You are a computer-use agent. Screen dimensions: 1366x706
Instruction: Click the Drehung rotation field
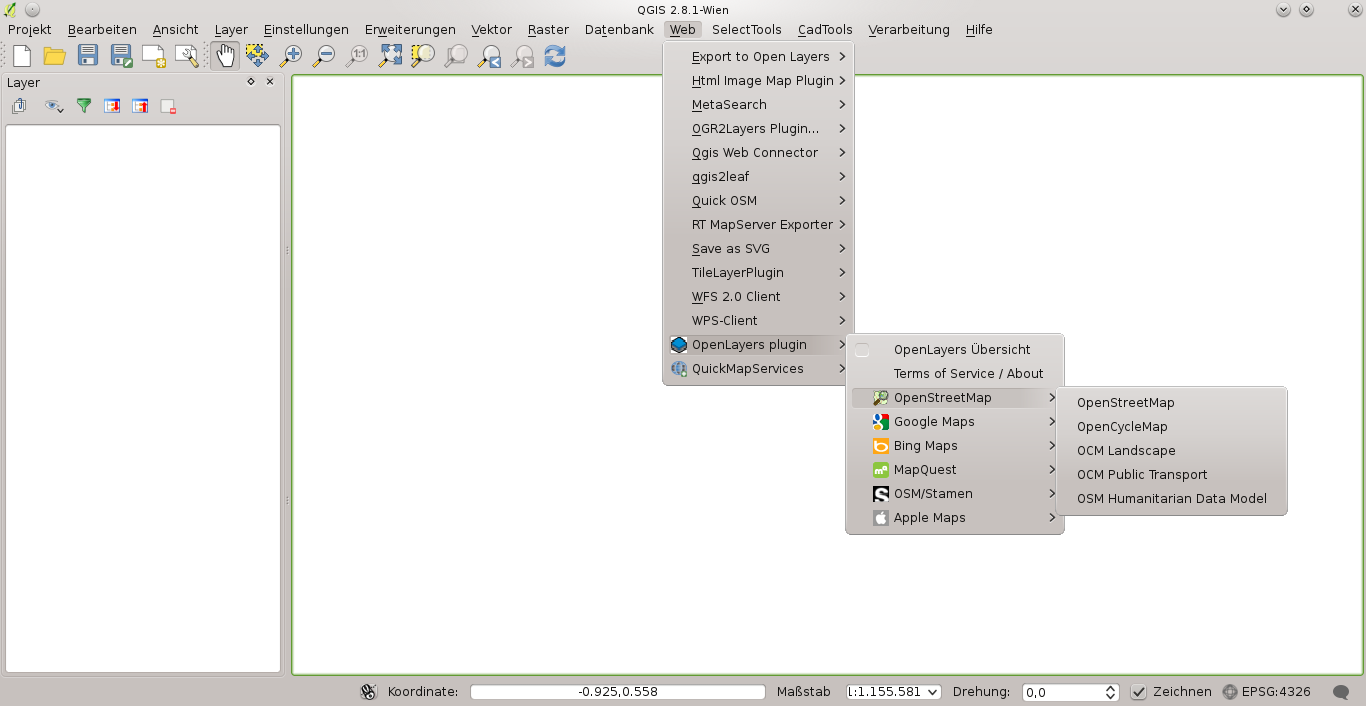click(1064, 692)
